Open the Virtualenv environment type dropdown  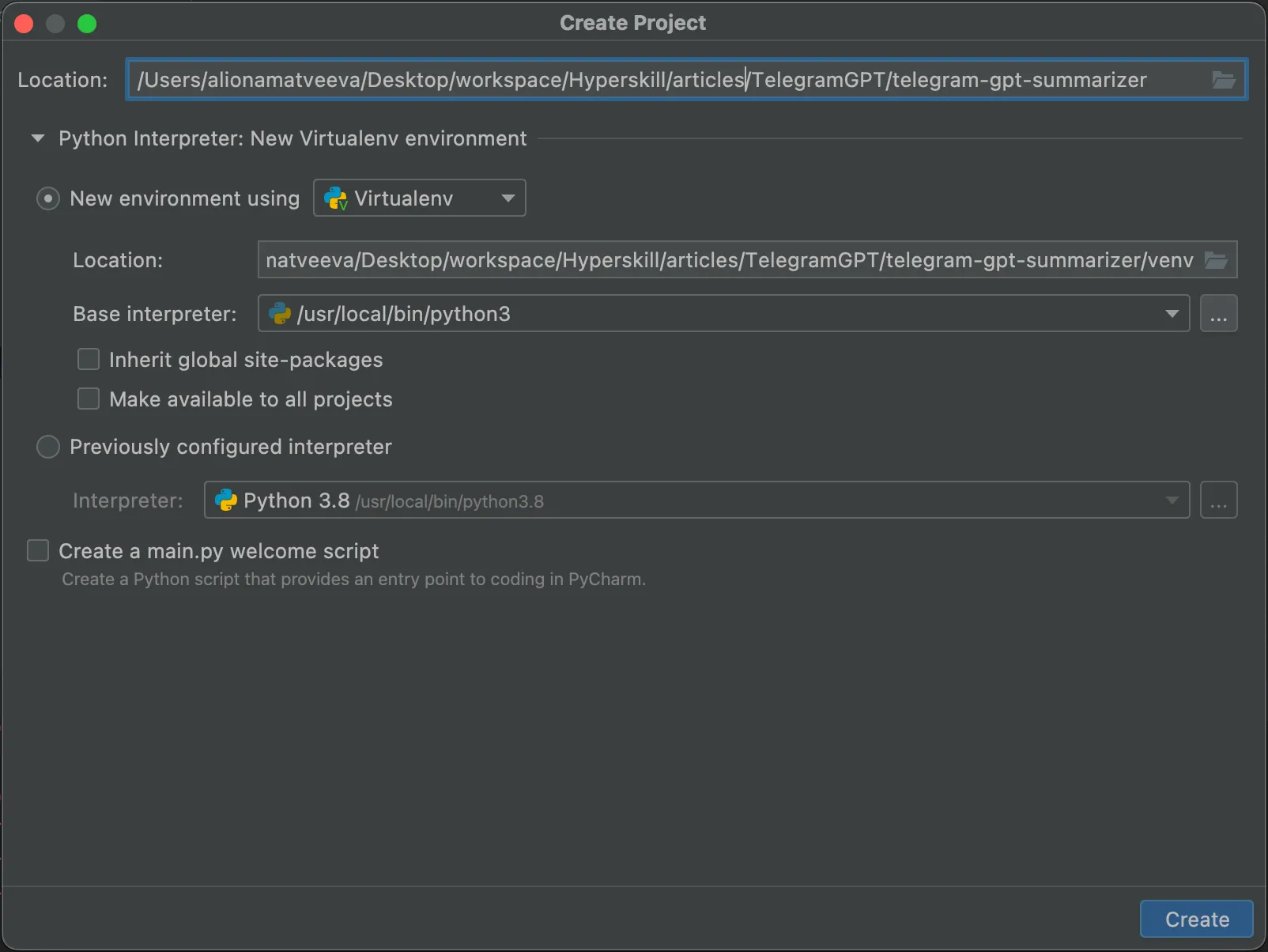tap(508, 198)
